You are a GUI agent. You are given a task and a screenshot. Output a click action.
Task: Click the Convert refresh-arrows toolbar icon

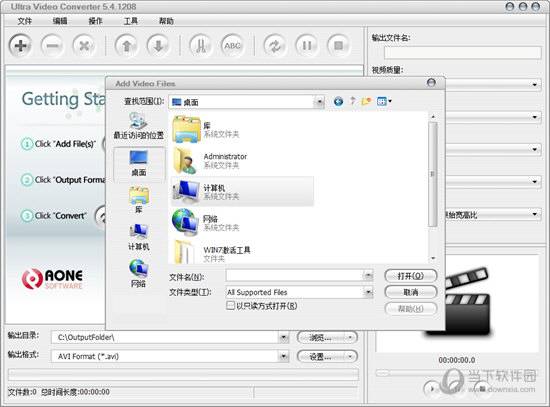(275, 45)
